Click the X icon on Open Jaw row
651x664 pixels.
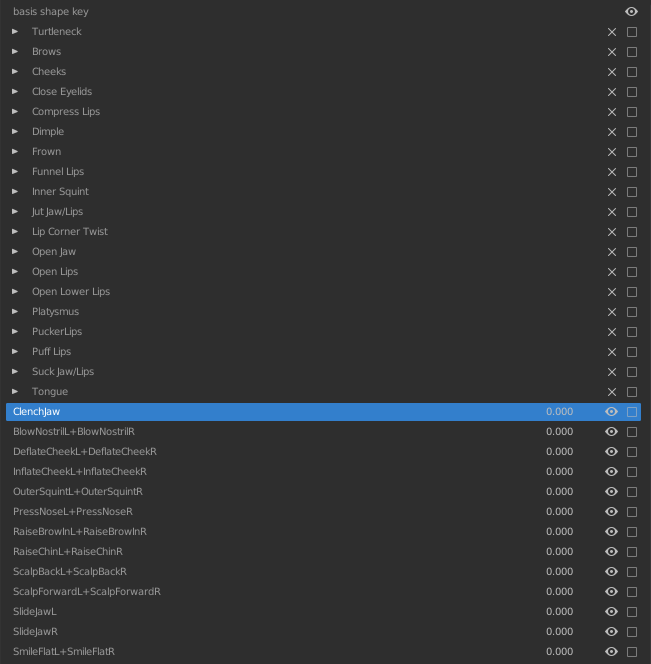click(612, 252)
